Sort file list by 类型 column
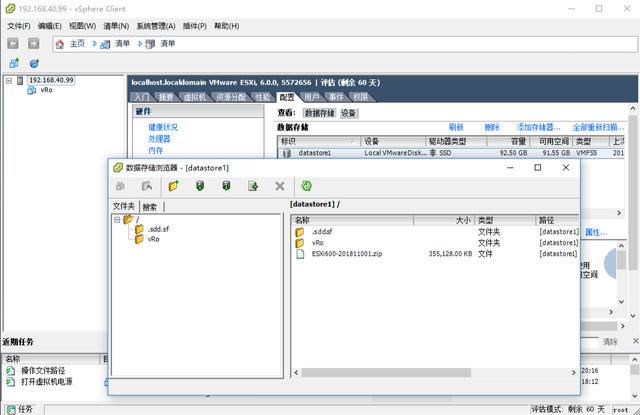This screenshot has height=415, width=640. (505, 220)
